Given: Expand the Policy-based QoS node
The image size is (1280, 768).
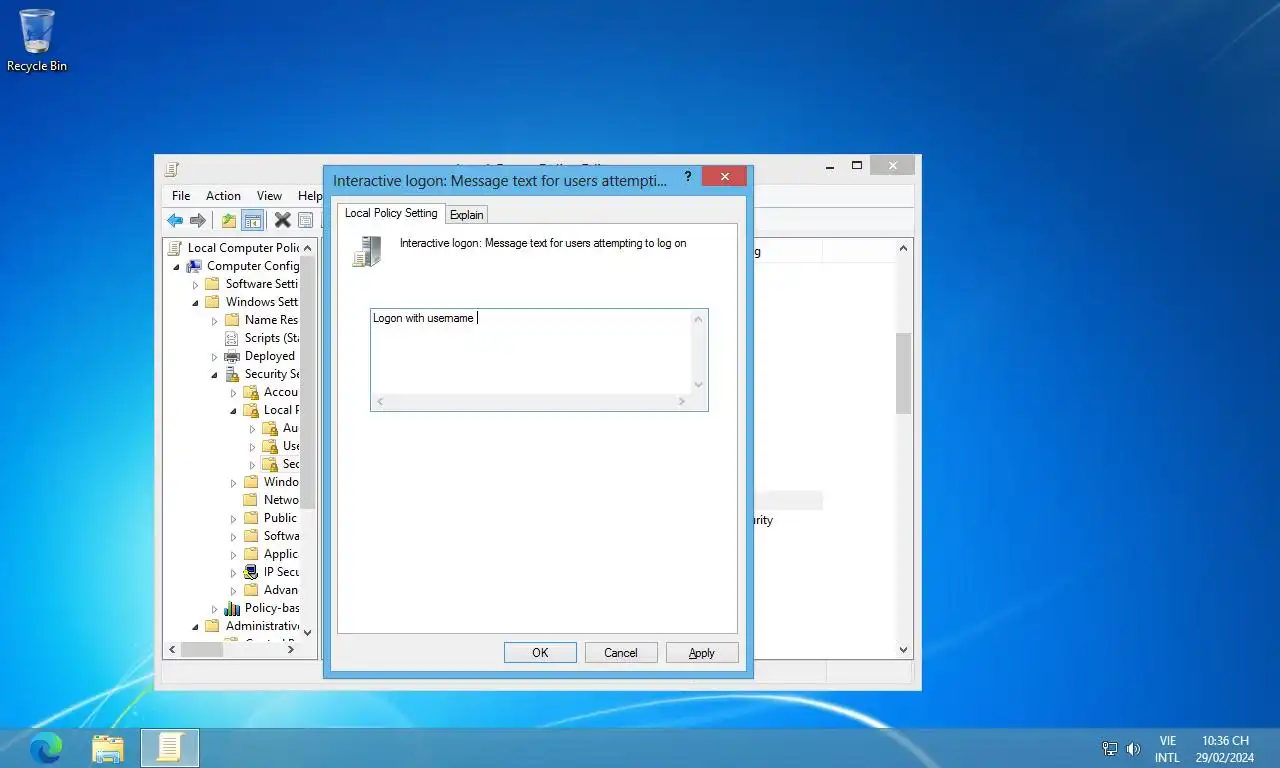Looking at the screenshot, I should click(x=214, y=608).
